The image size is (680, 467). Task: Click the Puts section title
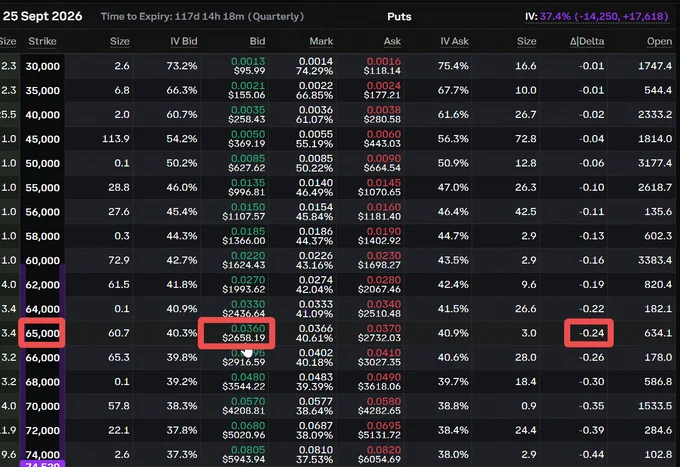pos(399,16)
